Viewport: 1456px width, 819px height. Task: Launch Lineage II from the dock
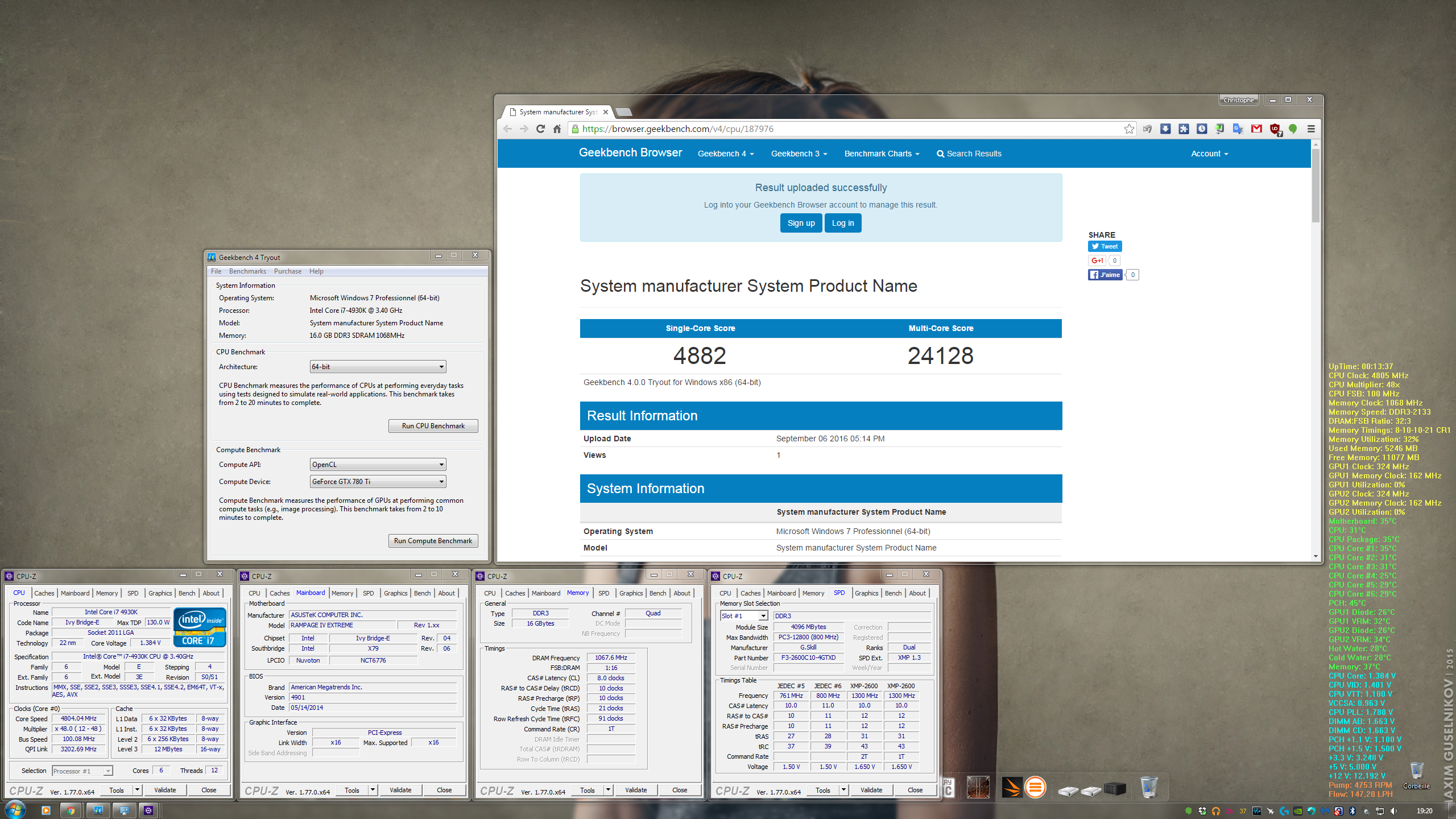978,787
